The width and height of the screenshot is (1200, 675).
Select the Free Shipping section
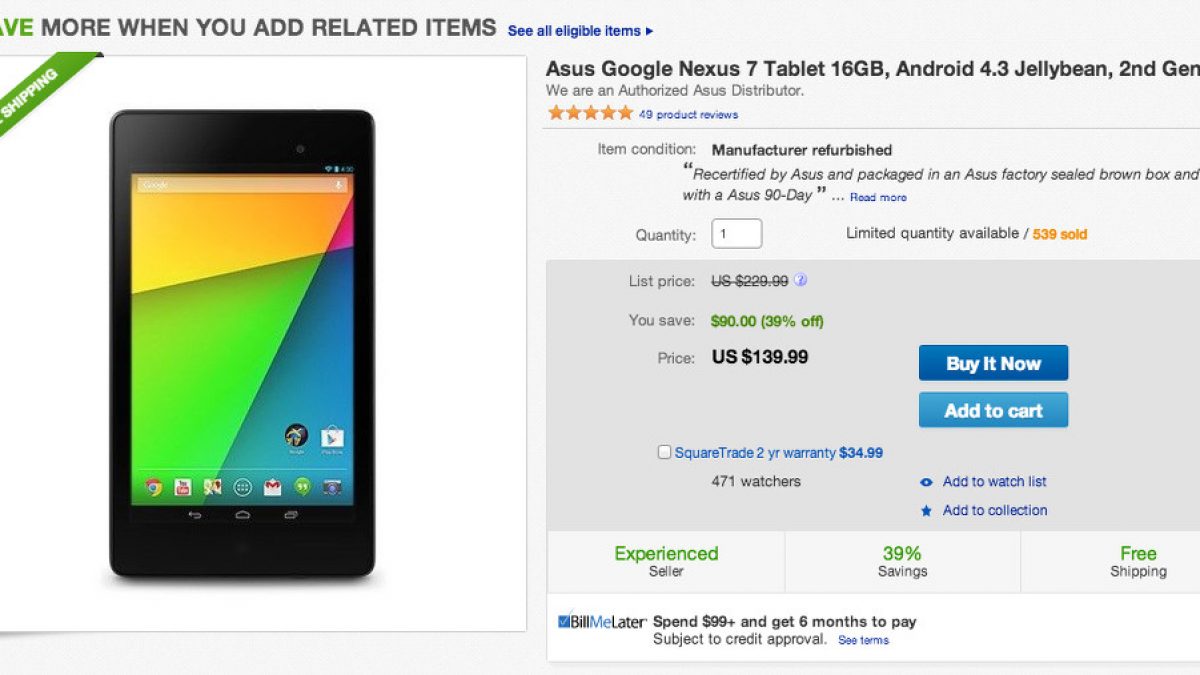tap(1138, 561)
